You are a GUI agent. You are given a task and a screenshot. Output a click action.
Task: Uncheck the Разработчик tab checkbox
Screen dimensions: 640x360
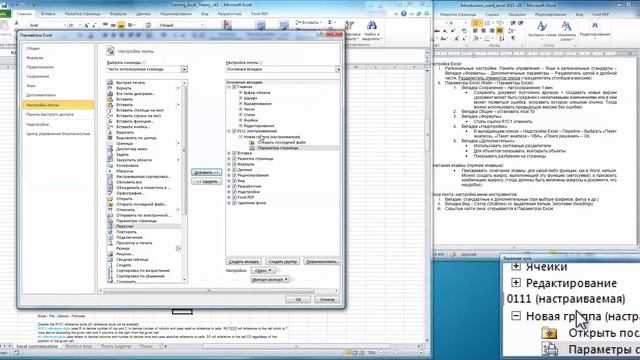pyautogui.click(x=234, y=187)
